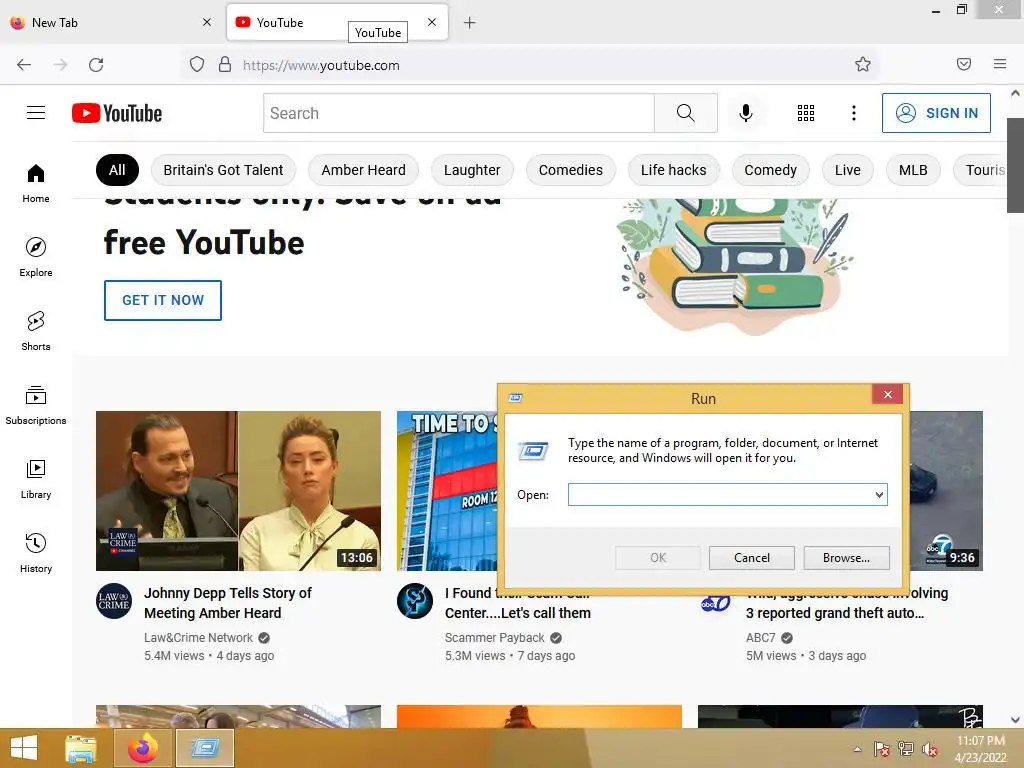The image size is (1024, 768).
Task: Open the YouTube apps grid icon
Action: [x=806, y=113]
